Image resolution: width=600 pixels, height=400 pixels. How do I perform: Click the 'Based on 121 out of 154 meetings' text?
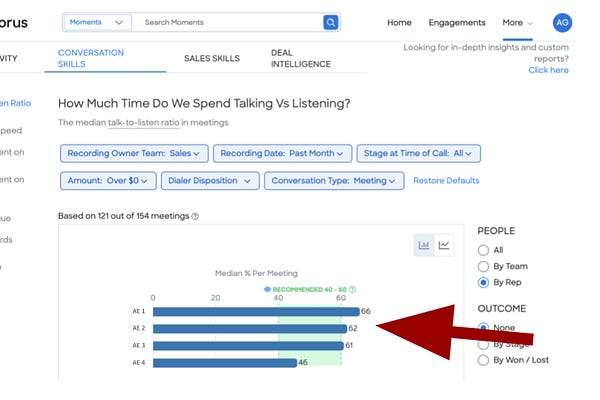click(x=124, y=216)
